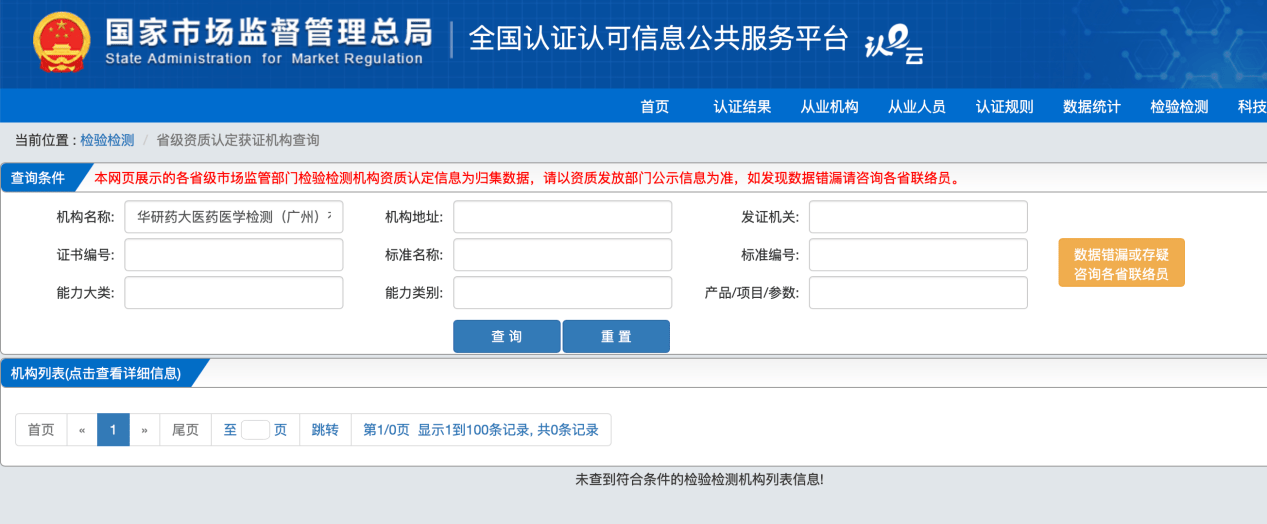This screenshot has height=524, width=1267.
Task: Click the orange 数据错漏或存疑 button
Action: pyautogui.click(x=1121, y=263)
